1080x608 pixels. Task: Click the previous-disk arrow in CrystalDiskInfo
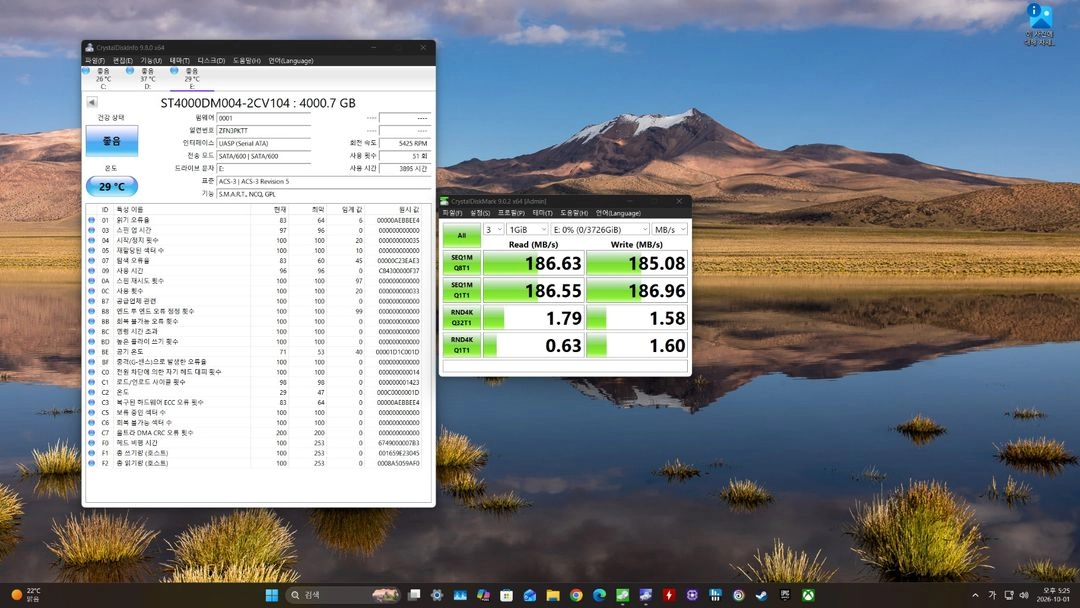click(x=92, y=103)
